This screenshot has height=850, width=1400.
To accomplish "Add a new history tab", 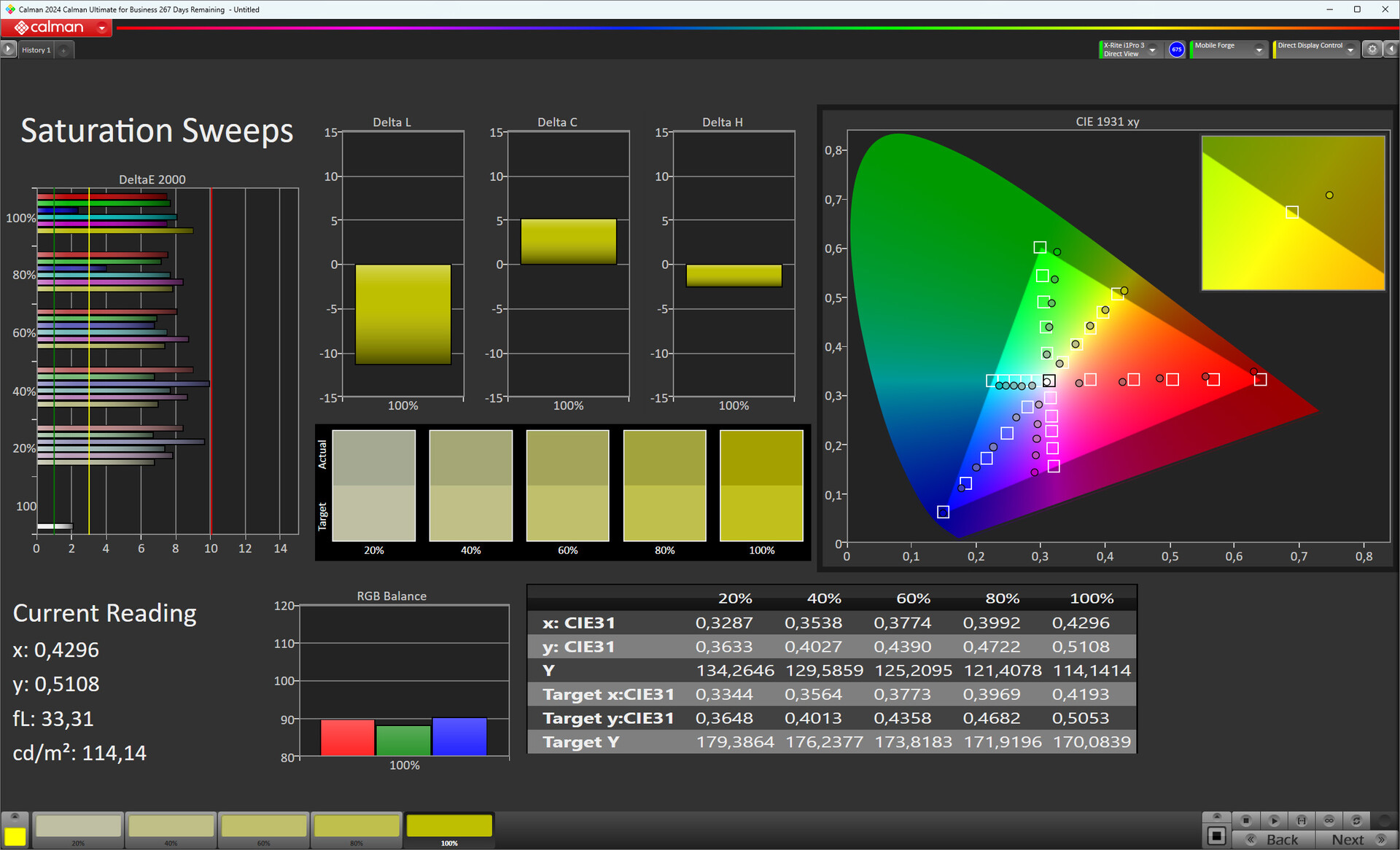I will point(64,50).
